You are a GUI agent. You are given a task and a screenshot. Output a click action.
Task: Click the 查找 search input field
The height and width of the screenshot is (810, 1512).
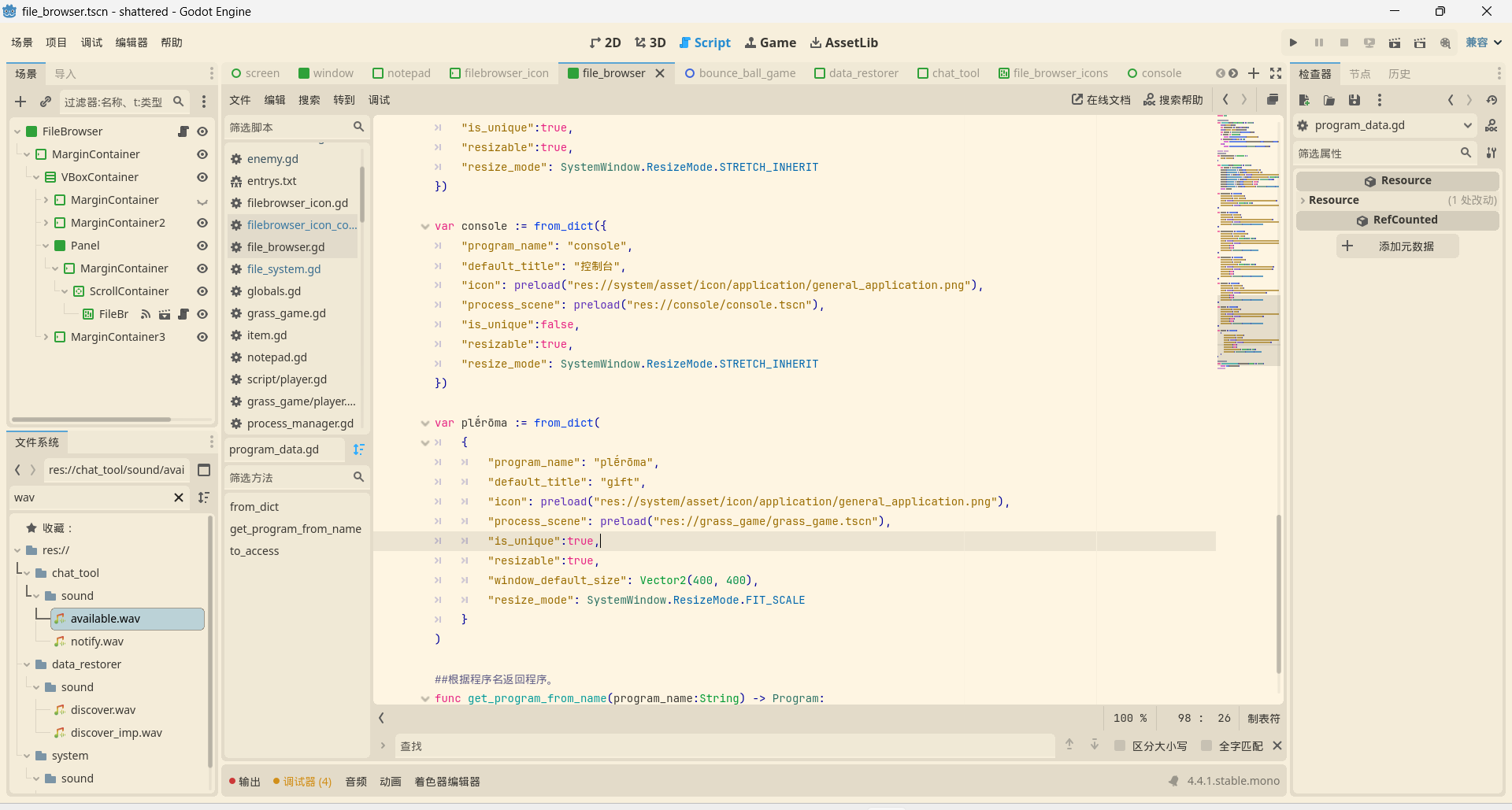(724, 745)
